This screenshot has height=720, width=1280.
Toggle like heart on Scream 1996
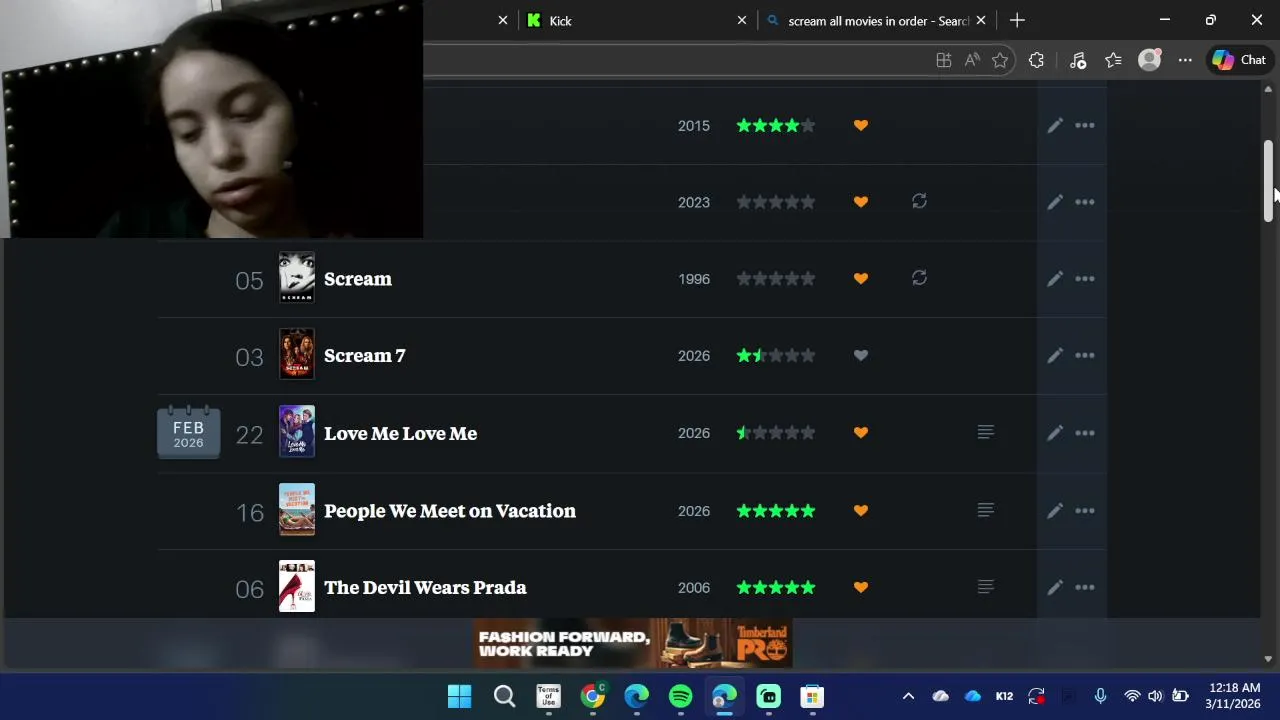pyautogui.click(x=861, y=279)
